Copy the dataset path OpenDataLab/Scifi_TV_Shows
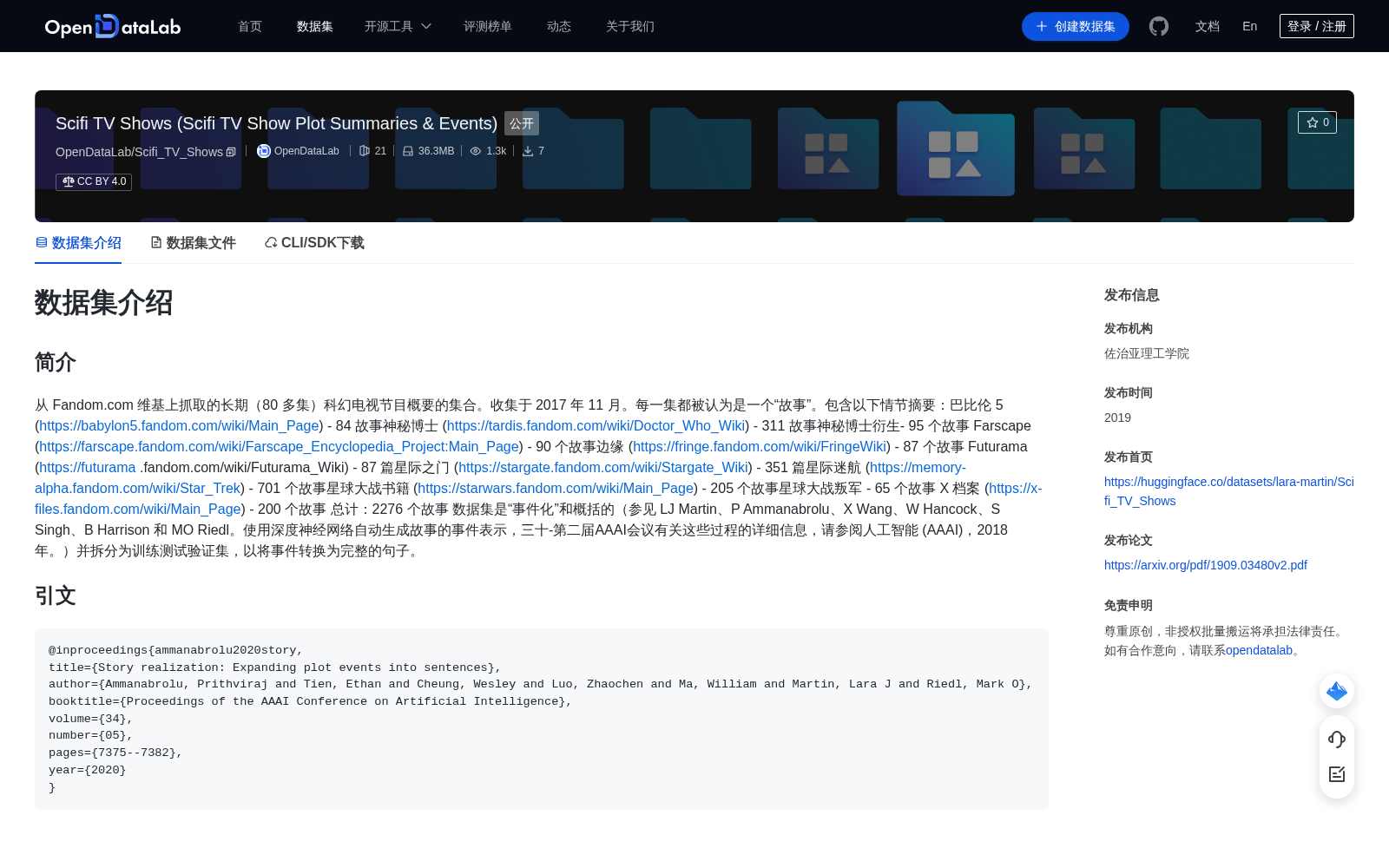Screen dimensions: 1389x868 click(231, 152)
